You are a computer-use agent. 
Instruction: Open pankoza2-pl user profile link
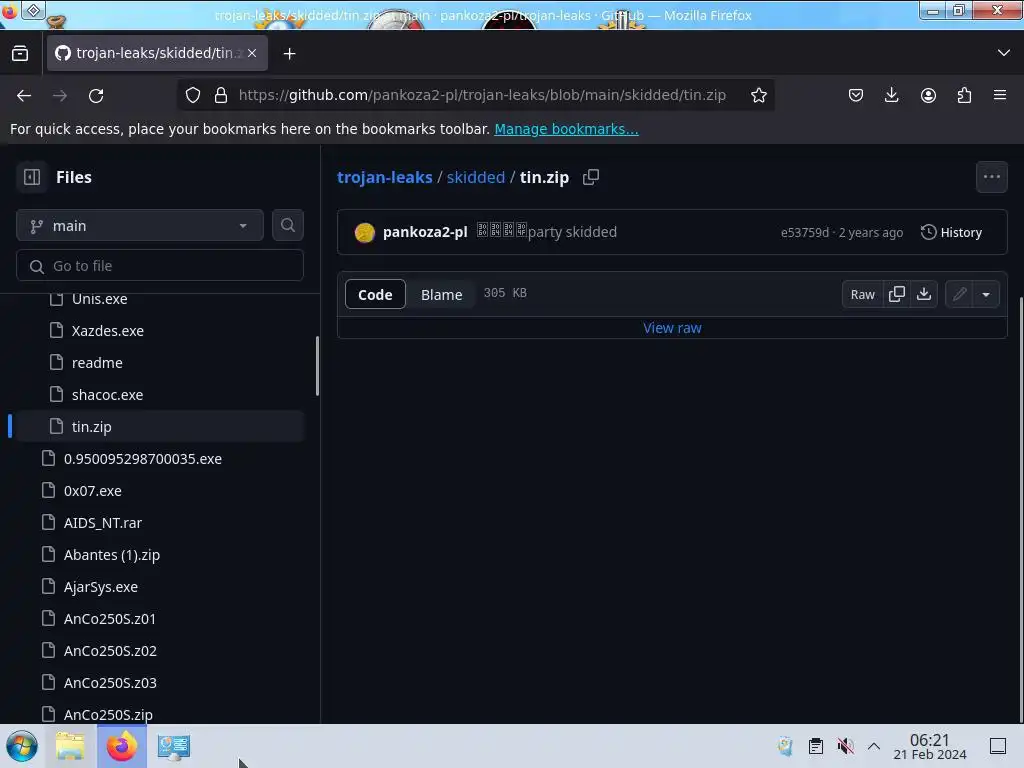coord(425,232)
